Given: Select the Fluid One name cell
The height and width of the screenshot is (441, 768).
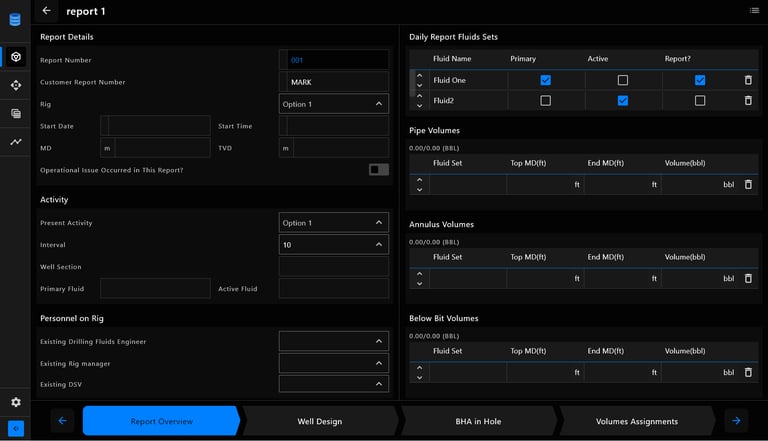Looking at the screenshot, I should 468,80.
